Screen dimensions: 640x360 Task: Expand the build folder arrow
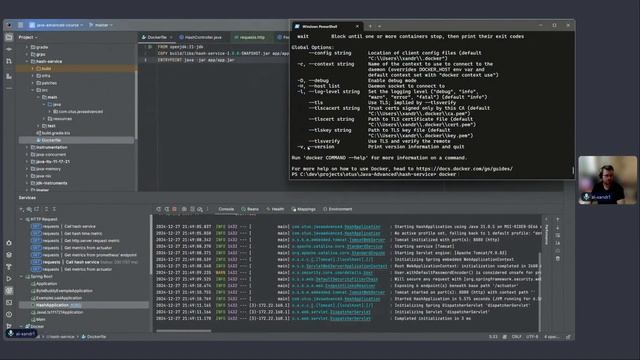(33, 69)
